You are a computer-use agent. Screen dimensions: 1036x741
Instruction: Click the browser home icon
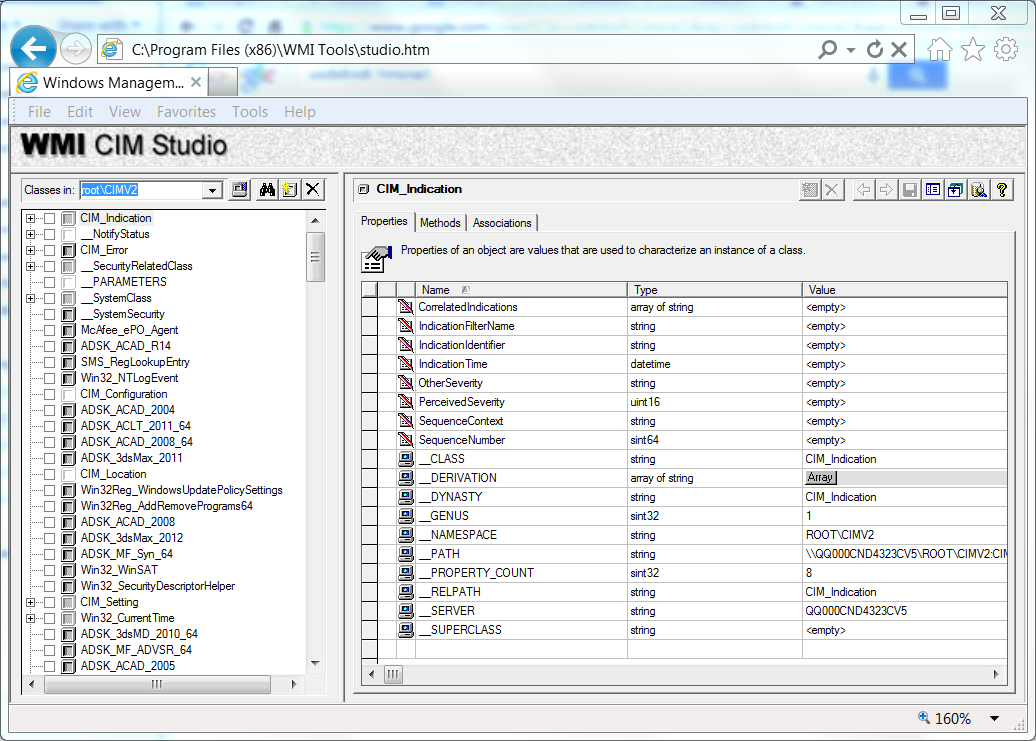(940, 50)
